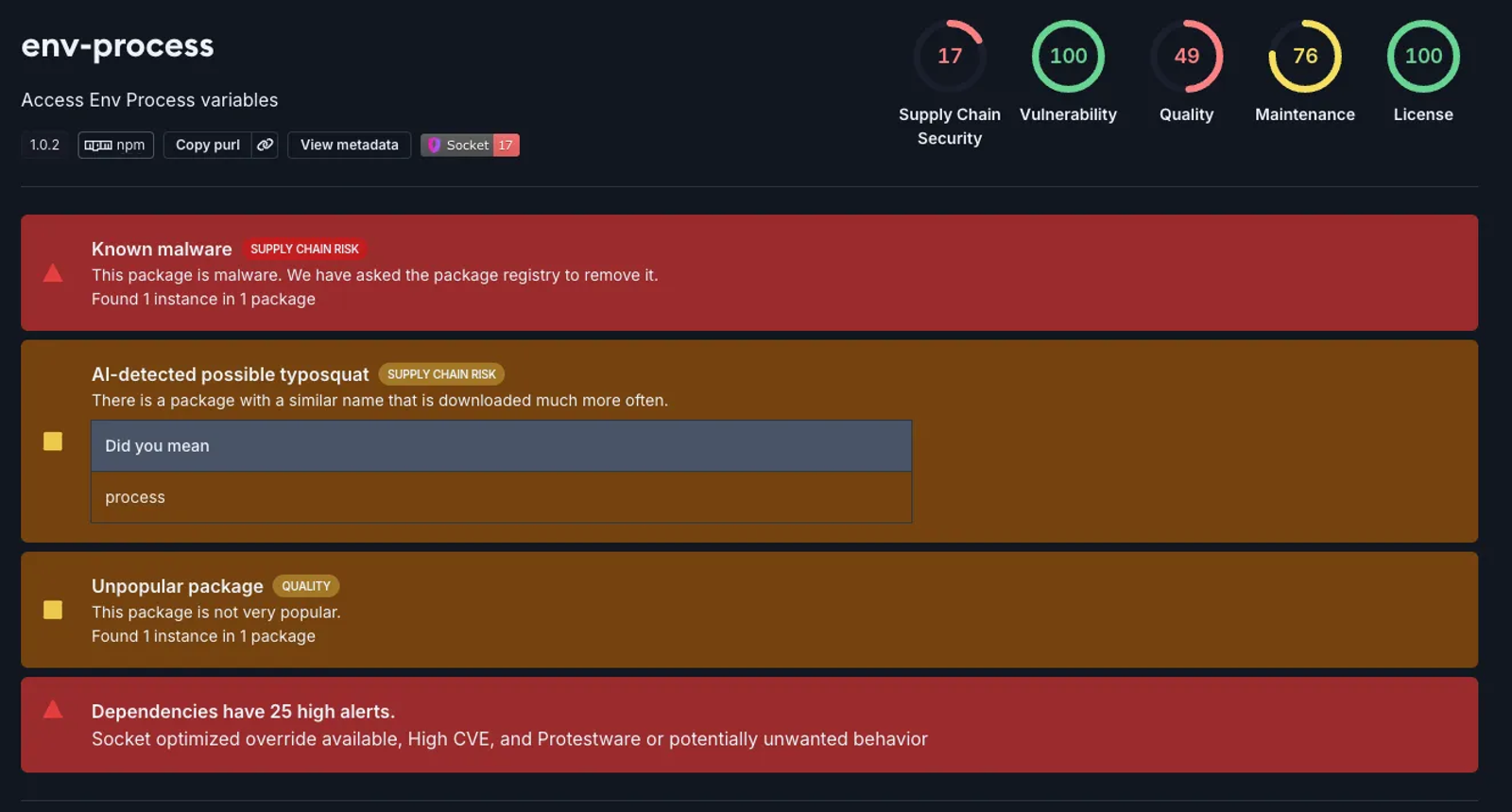Click the link icon next to Copy purl
The width and height of the screenshot is (1512, 812).
[266, 145]
